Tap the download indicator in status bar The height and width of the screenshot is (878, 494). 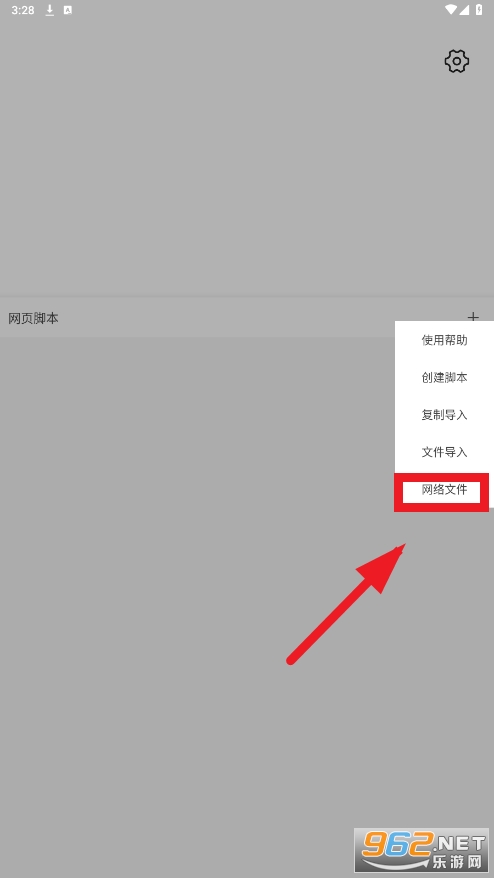click(x=49, y=10)
